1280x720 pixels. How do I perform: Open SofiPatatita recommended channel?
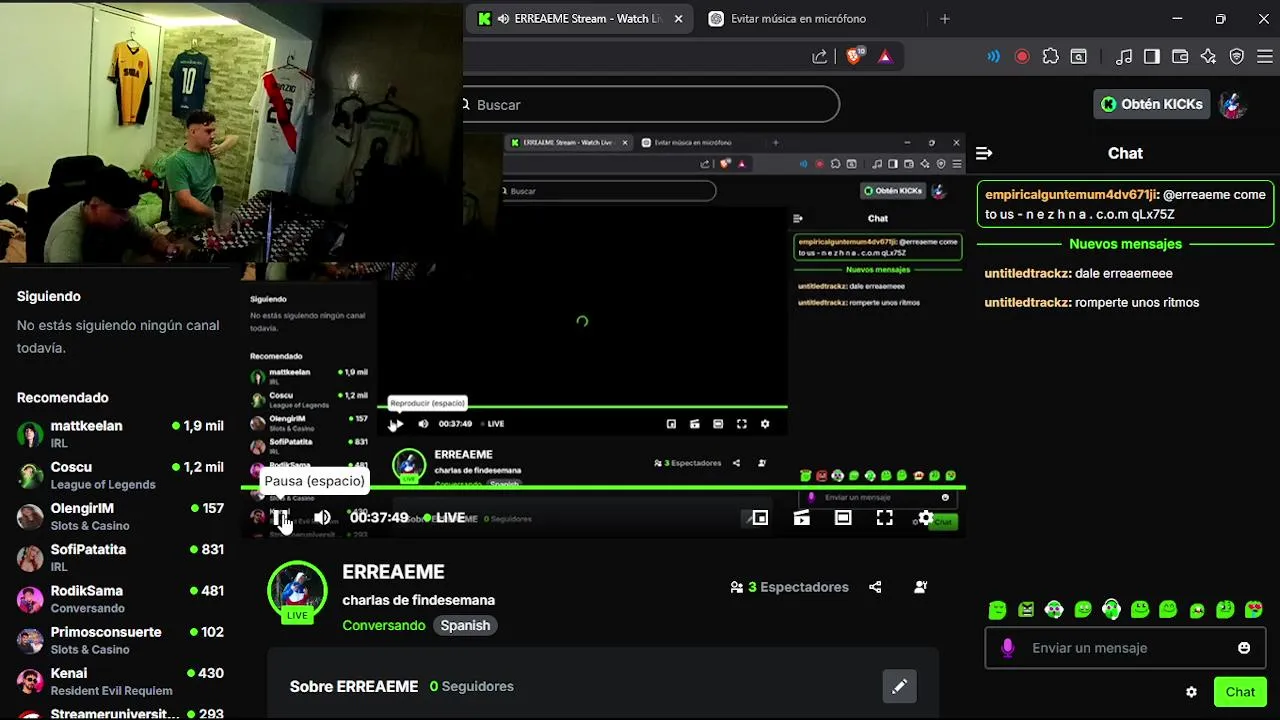click(120, 558)
